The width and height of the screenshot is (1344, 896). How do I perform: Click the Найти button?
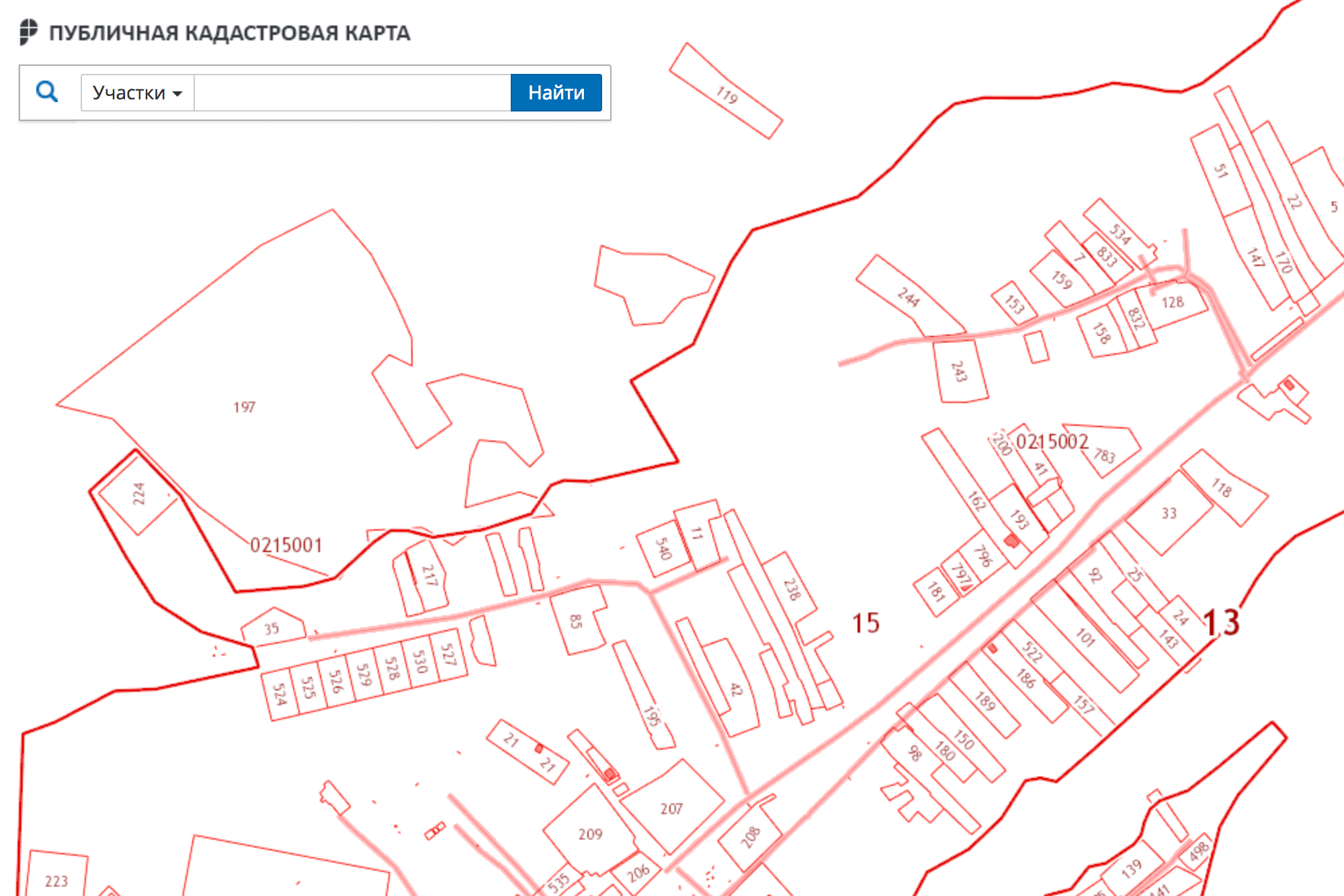coord(556,93)
